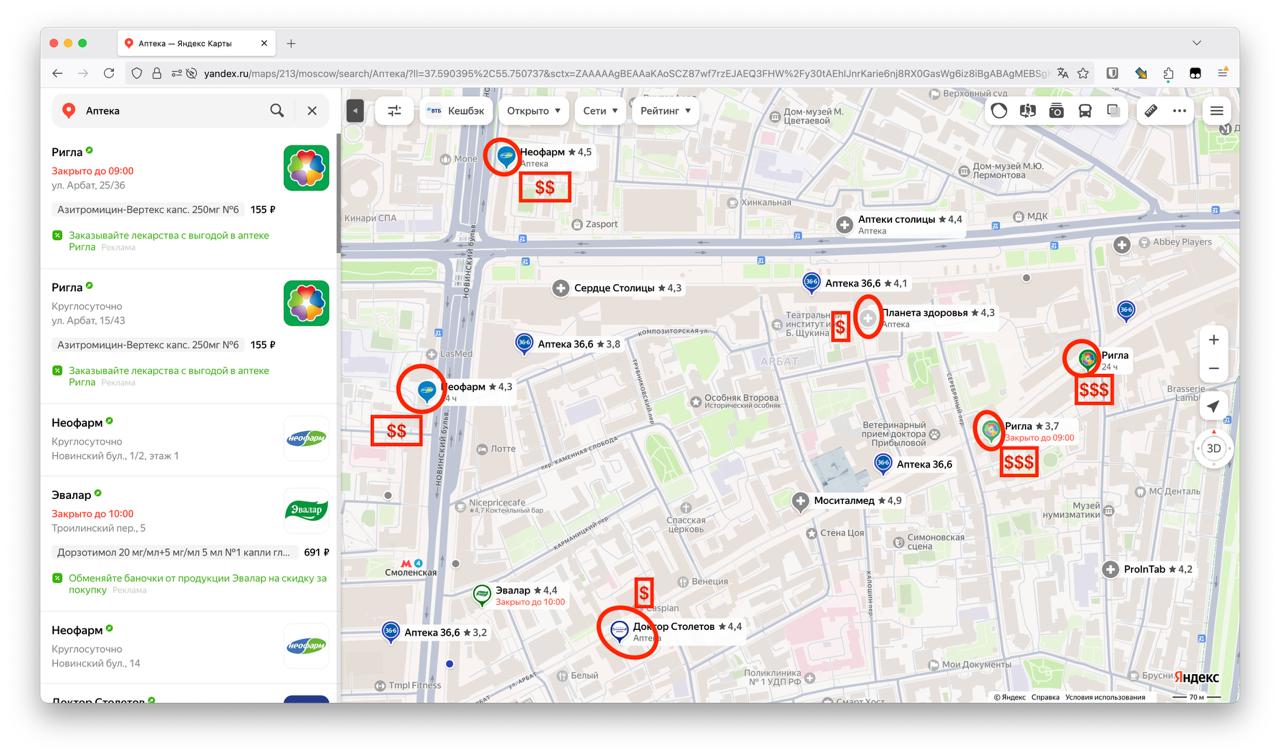This screenshot has height=756, width=1280.
Task: Select the Аптека 36,6 ★3,2 map pin
Action: (391, 632)
